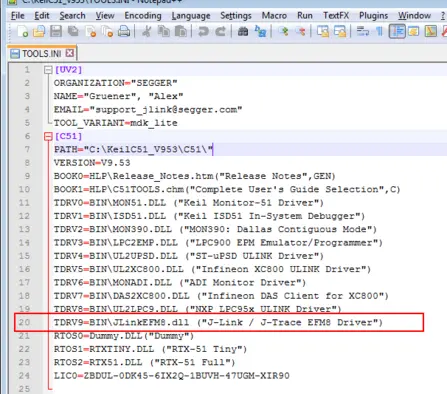Screen dimensions: 447x394
Task: Open the Plugins menu
Action: pos(373,16)
